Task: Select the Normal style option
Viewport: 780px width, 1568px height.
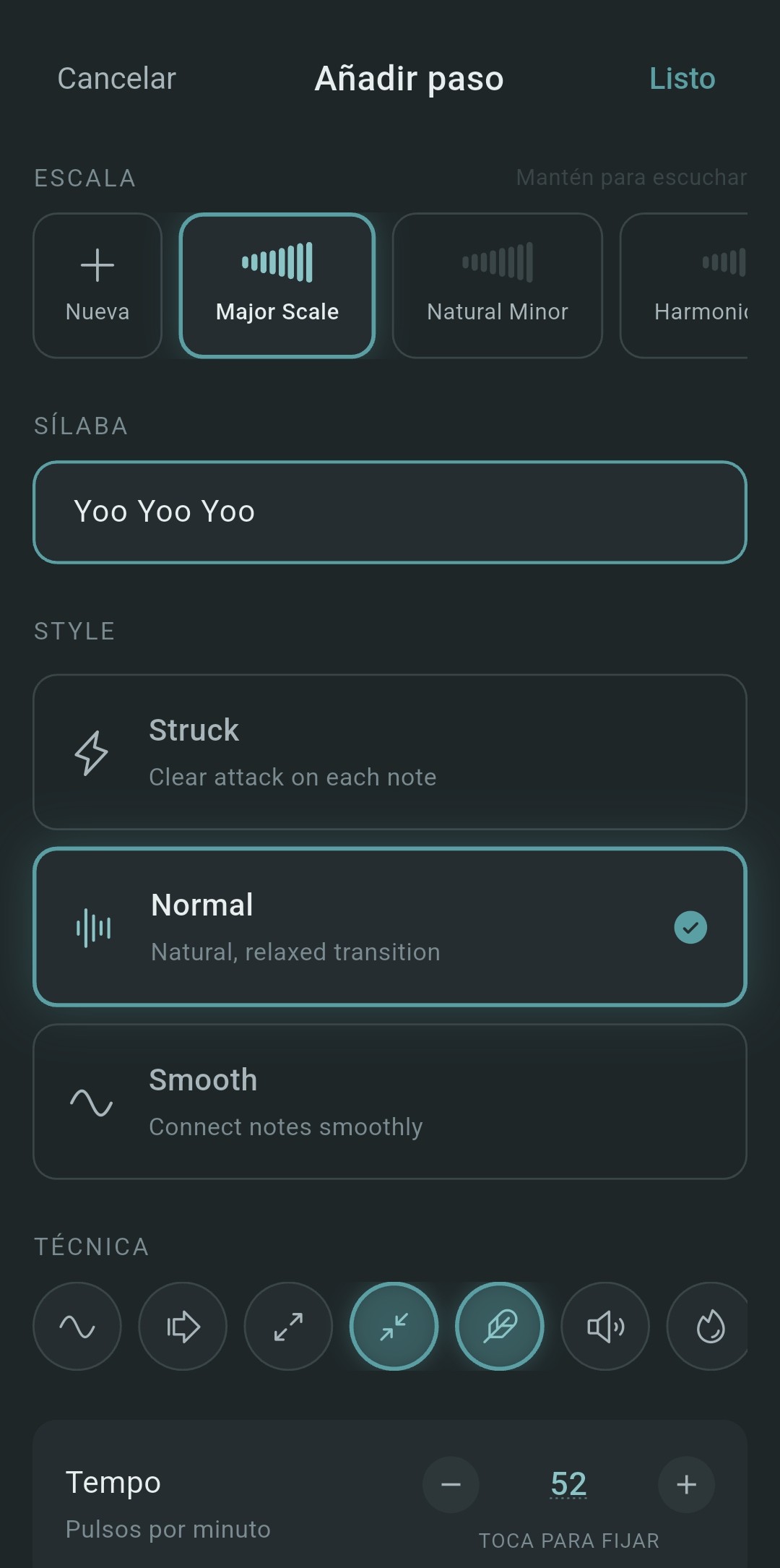Action: coord(390,927)
